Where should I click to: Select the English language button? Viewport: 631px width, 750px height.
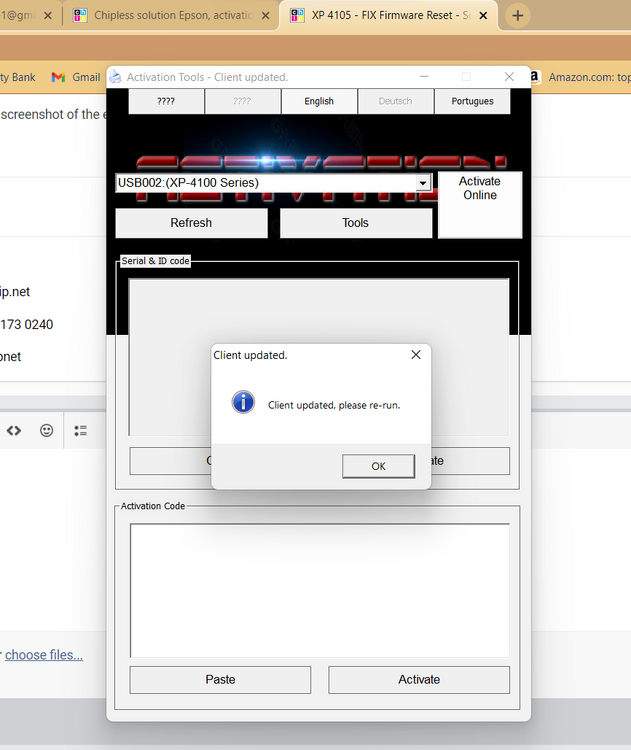click(319, 101)
